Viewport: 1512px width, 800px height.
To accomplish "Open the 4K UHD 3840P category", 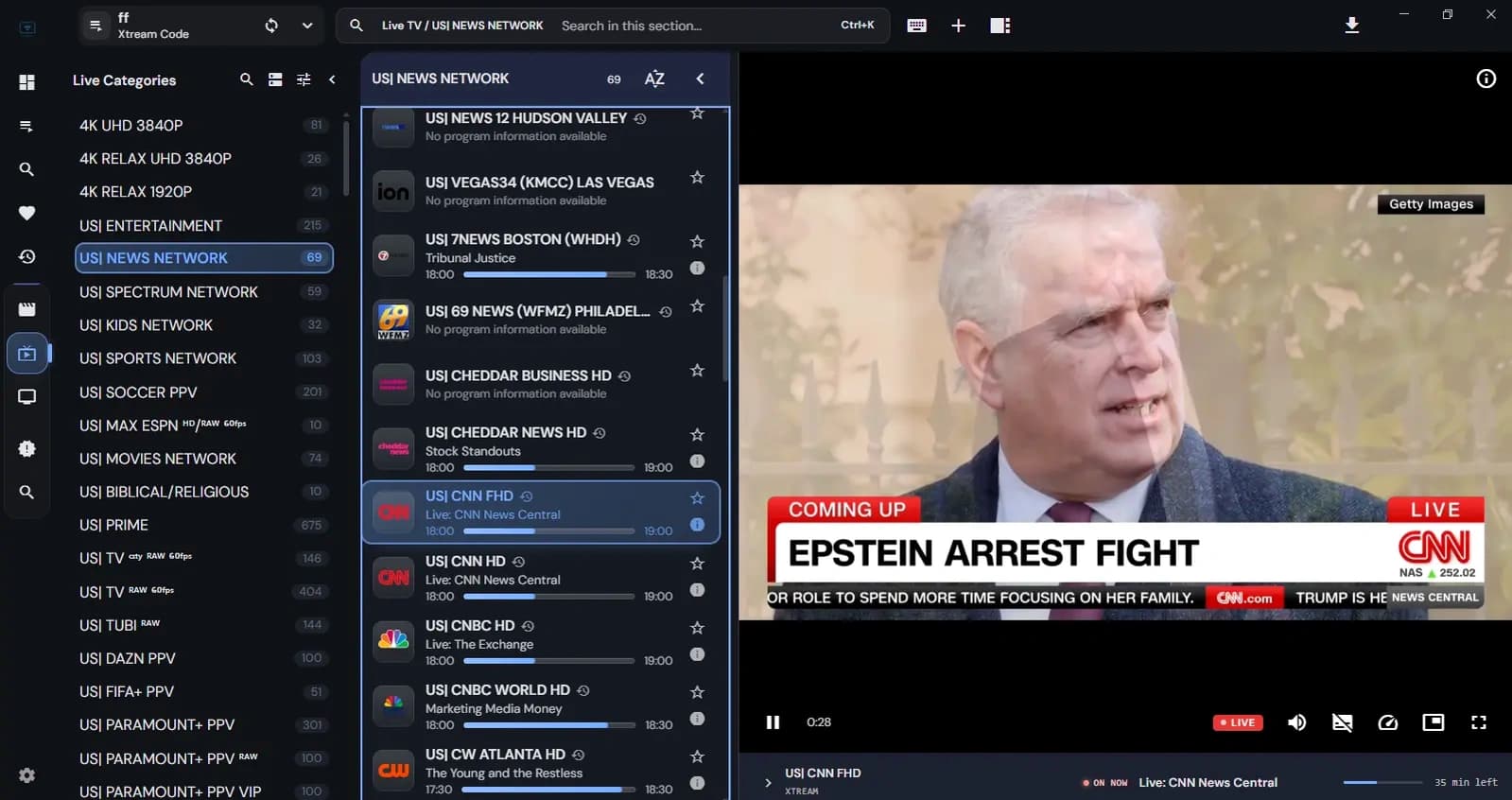I will pyautogui.click(x=203, y=125).
